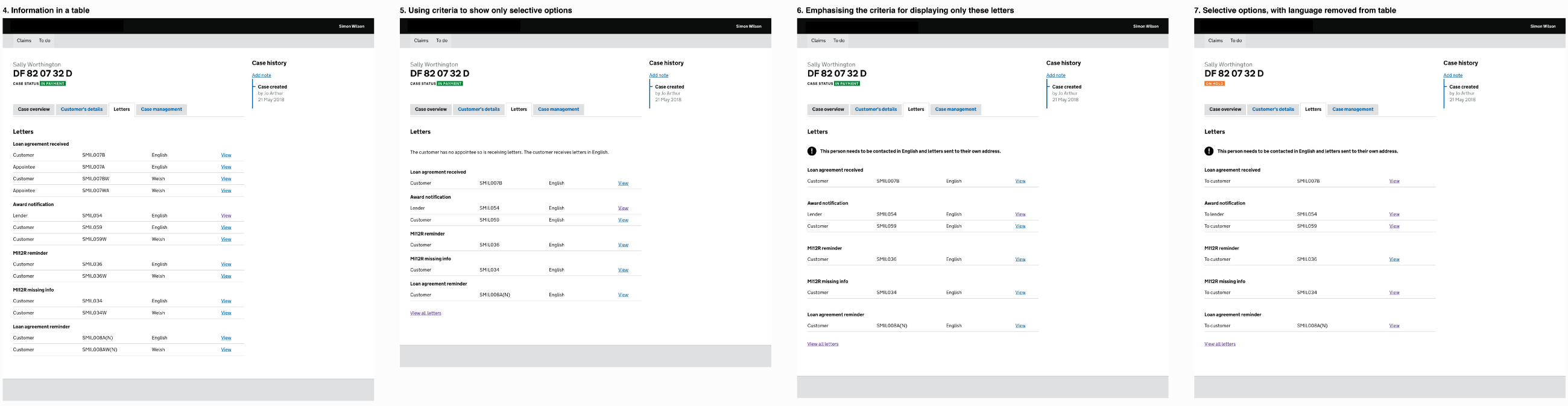The height and width of the screenshot is (406, 1568).
Task: View the SMIL036W Welsh reminder letter
Action: click(226, 276)
